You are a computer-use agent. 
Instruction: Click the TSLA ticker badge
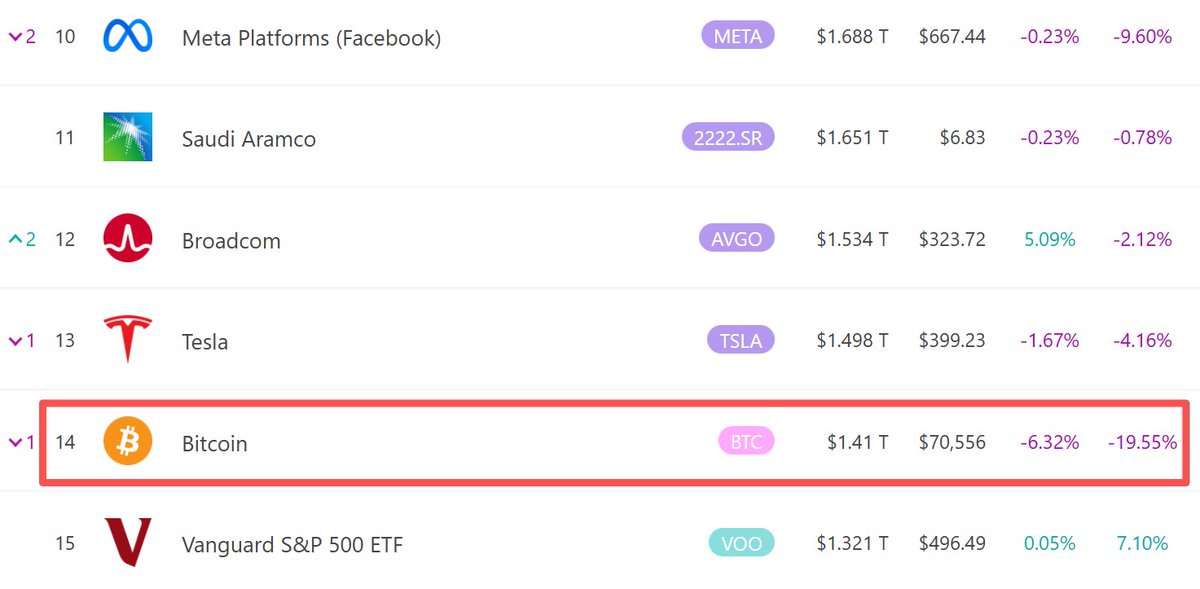click(741, 341)
